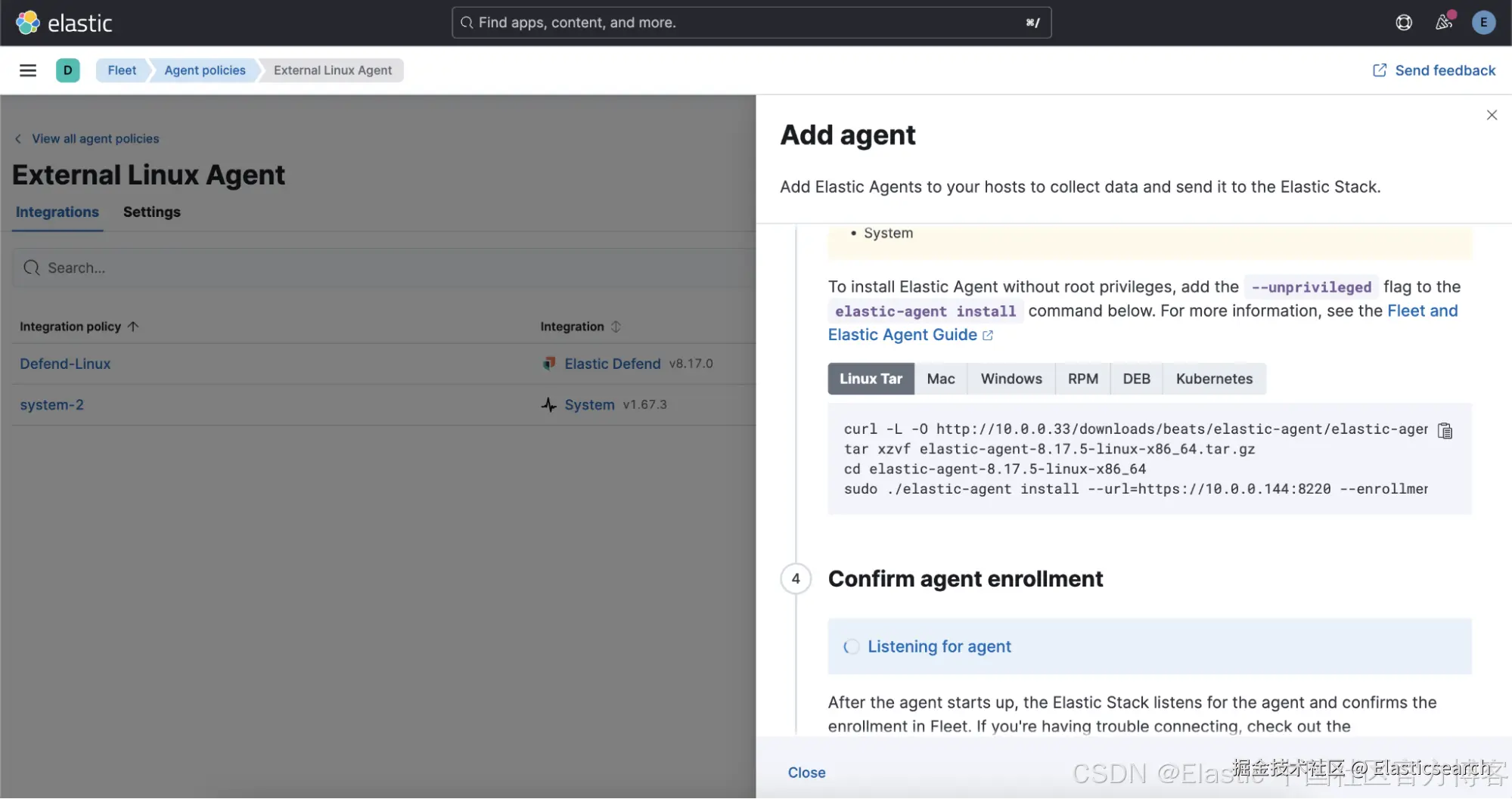Focus the global Find apps search bar
Image resolution: width=1512 pixels, height=799 pixels.
click(x=751, y=23)
